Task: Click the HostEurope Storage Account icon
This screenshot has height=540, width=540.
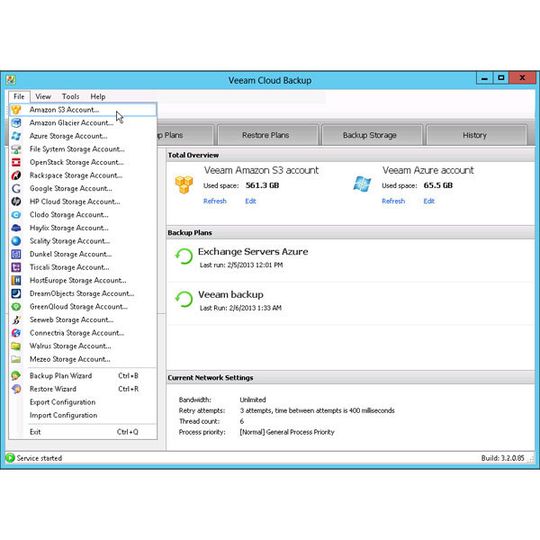Action: click(x=16, y=280)
